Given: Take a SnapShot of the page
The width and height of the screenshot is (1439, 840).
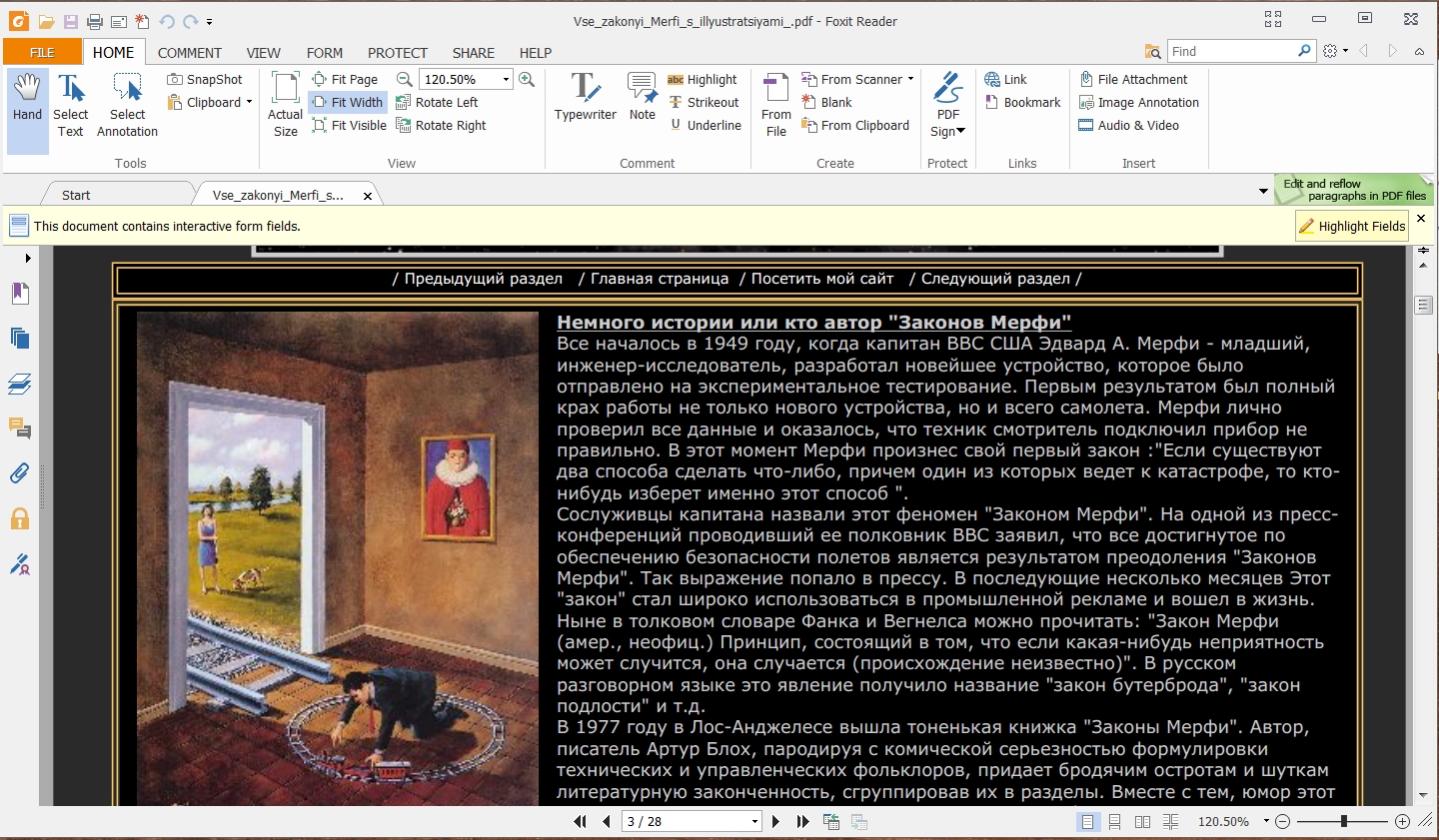Looking at the screenshot, I should [205, 79].
